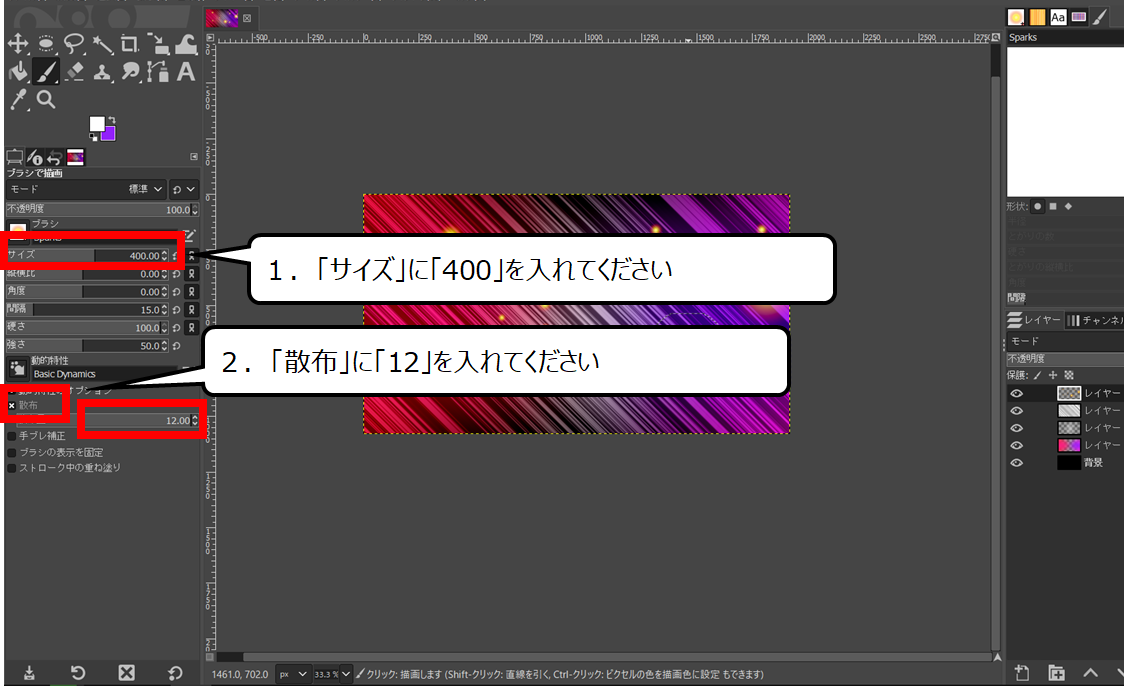This screenshot has height=686, width=1124.
Task: Select the Scale transform tool
Action: pos(158,44)
